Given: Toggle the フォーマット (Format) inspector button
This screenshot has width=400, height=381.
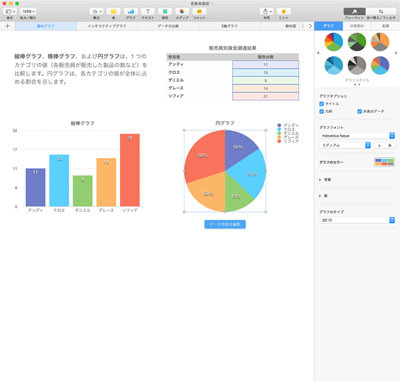Looking at the screenshot, I should click(354, 11).
